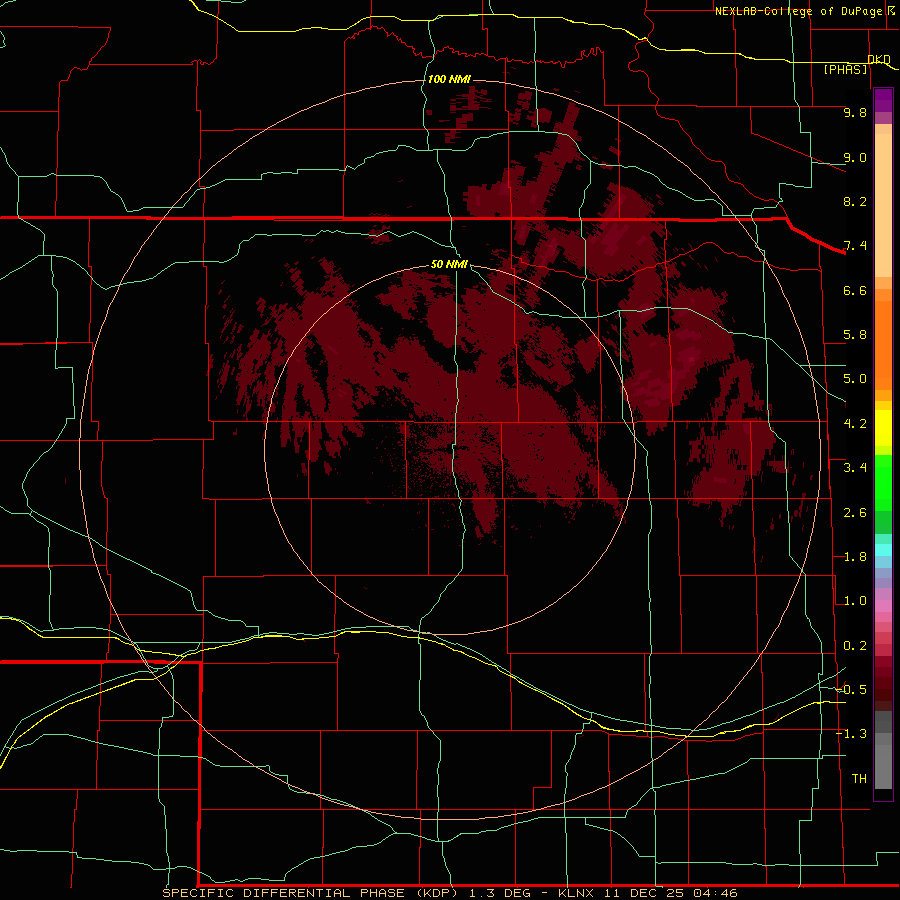Viewport: 900px width, 900px height.
Task: Click the yellow color band in legend
Action: pyautogui.click(x=883, y=428)
